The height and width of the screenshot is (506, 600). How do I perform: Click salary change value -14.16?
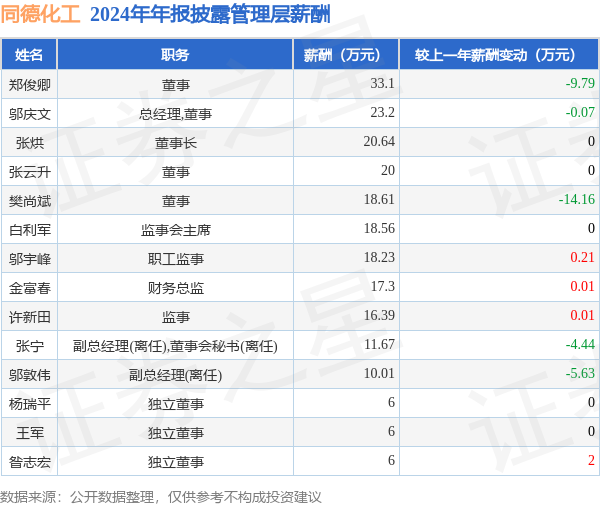[577, 199]
